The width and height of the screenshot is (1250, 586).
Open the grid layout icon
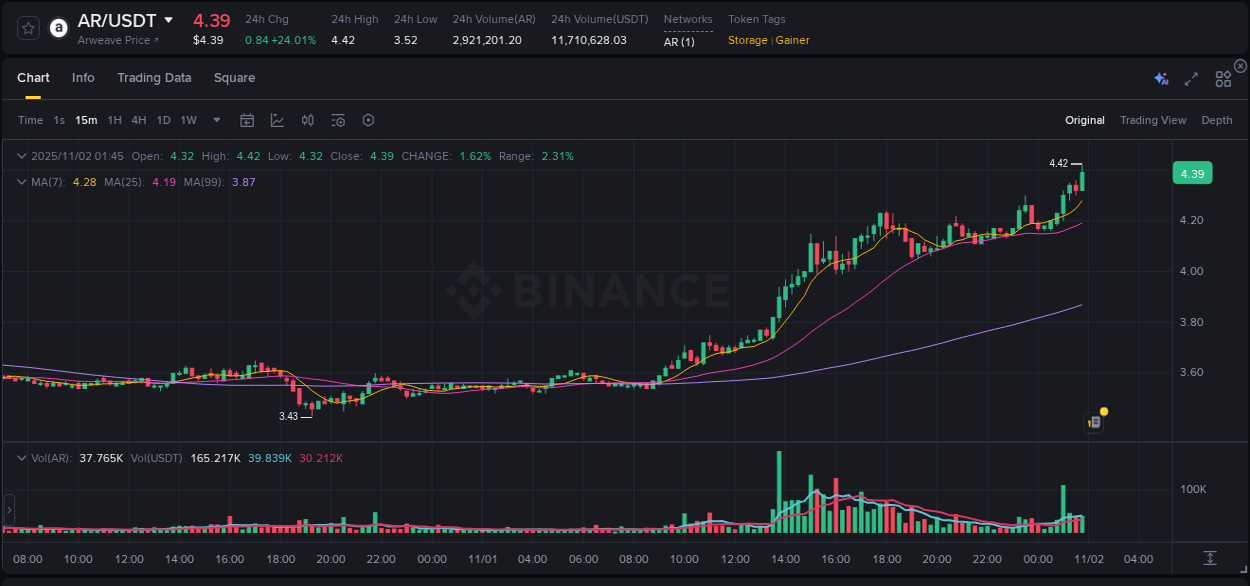1222,77
